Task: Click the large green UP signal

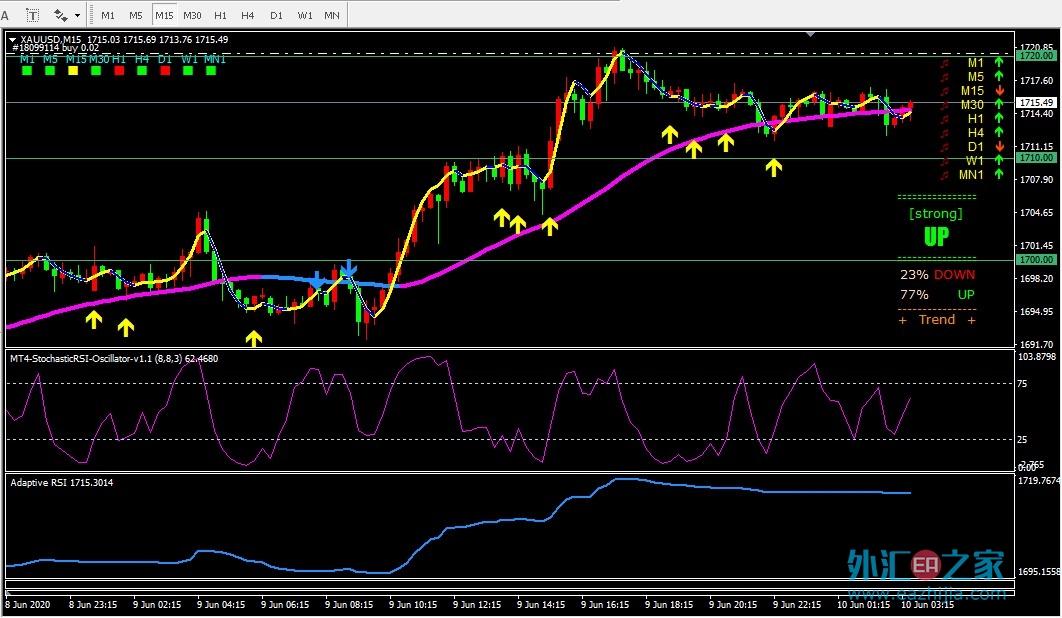Action: click(937, 236)
